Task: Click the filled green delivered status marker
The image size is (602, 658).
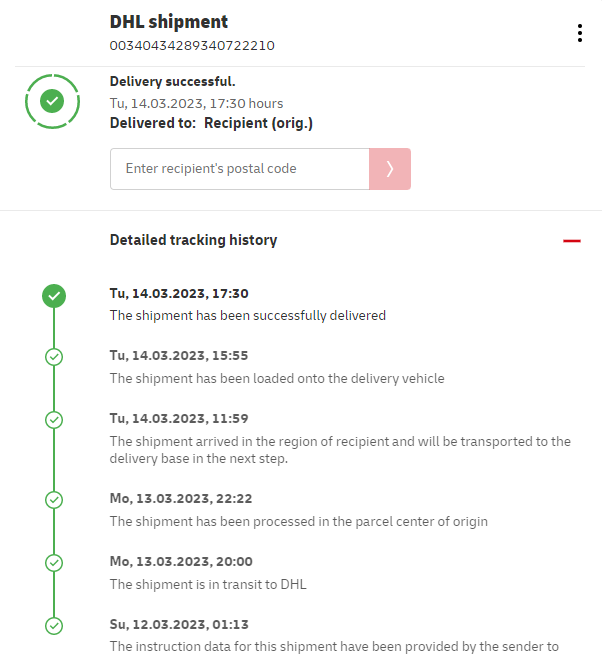Action: point(54,295)
